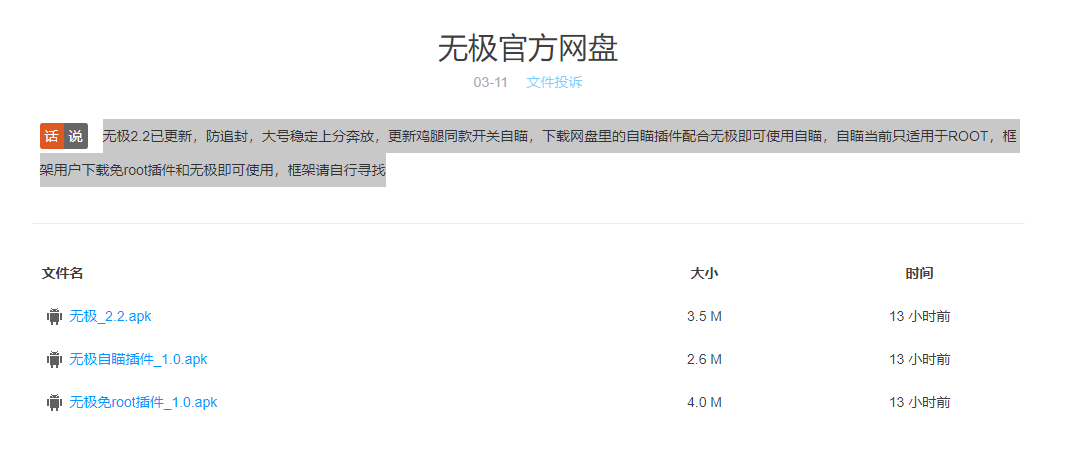This screenshot has width=1069, height=458.
Task: Open the 无极自瞄插件_1.0.apk link
Action: tap(138, 359)
